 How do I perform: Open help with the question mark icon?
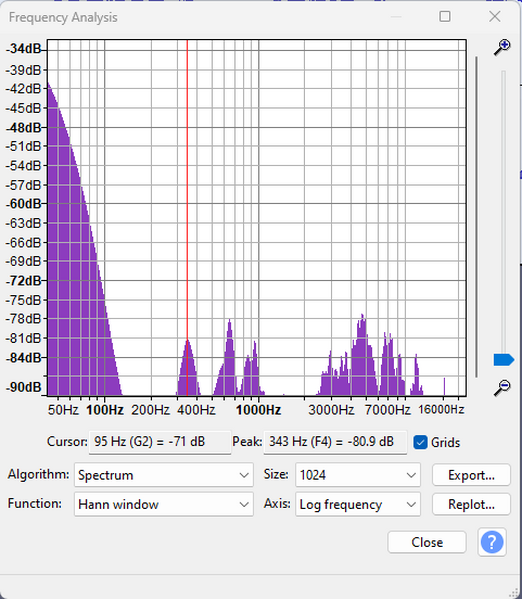pyautogui.click(x=492, y=542)
